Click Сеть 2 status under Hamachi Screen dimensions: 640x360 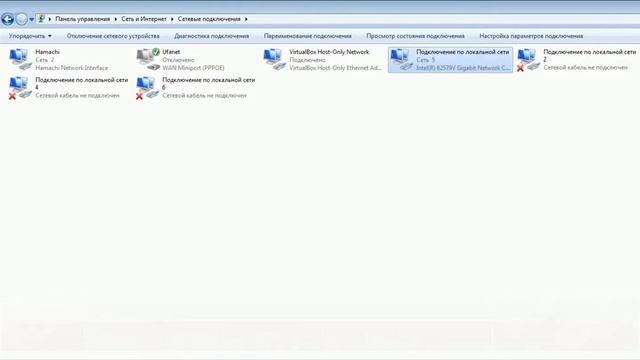coord(44,60)
